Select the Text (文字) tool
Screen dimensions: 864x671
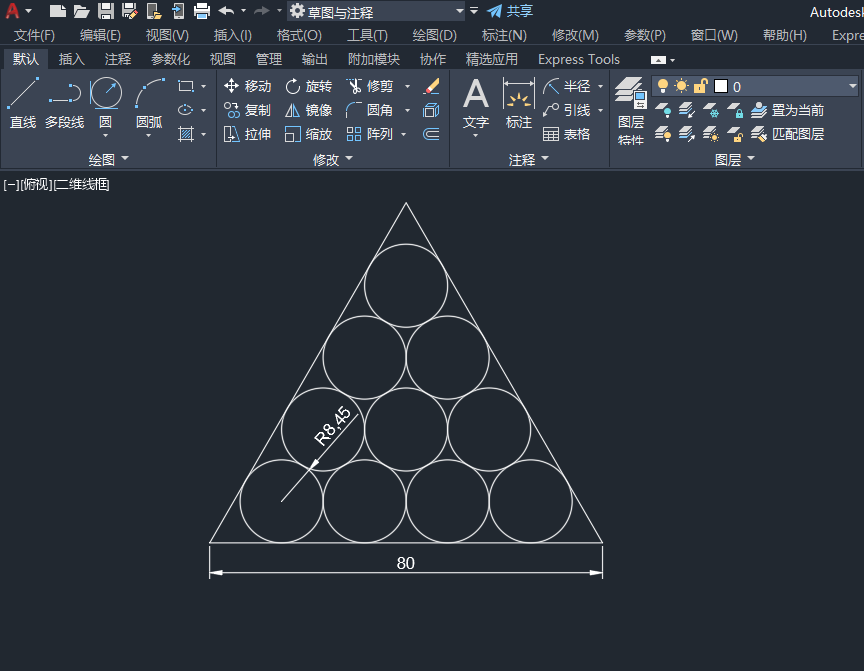tap(476, 104)
